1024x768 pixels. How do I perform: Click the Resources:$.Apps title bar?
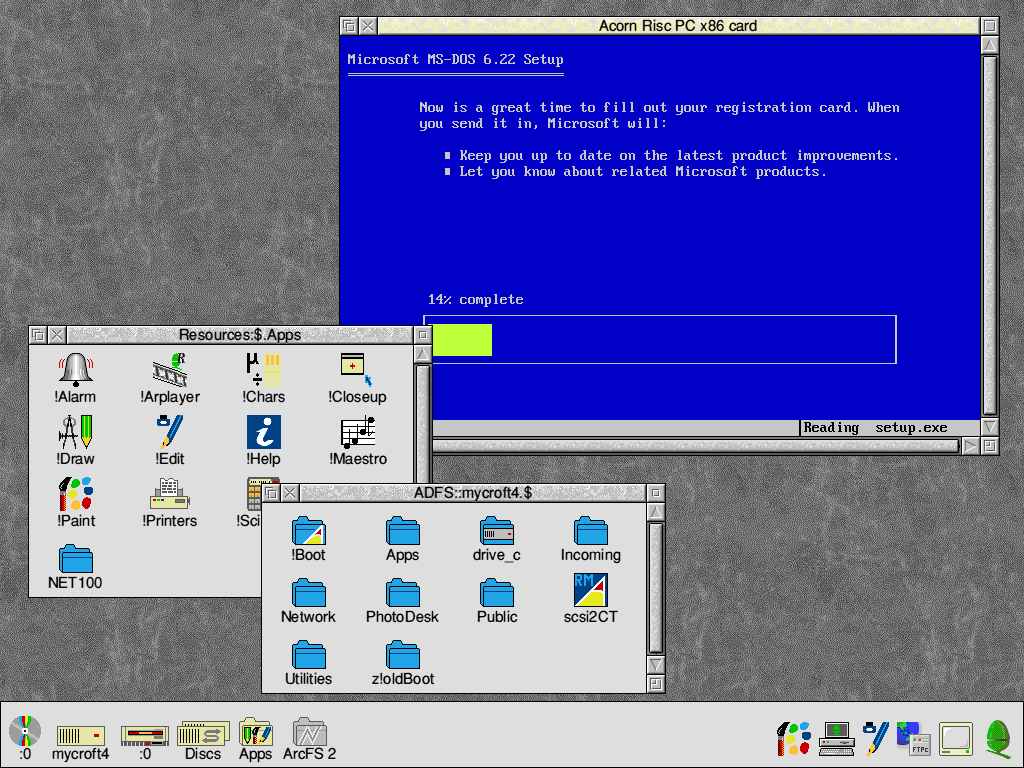[240, 335]
